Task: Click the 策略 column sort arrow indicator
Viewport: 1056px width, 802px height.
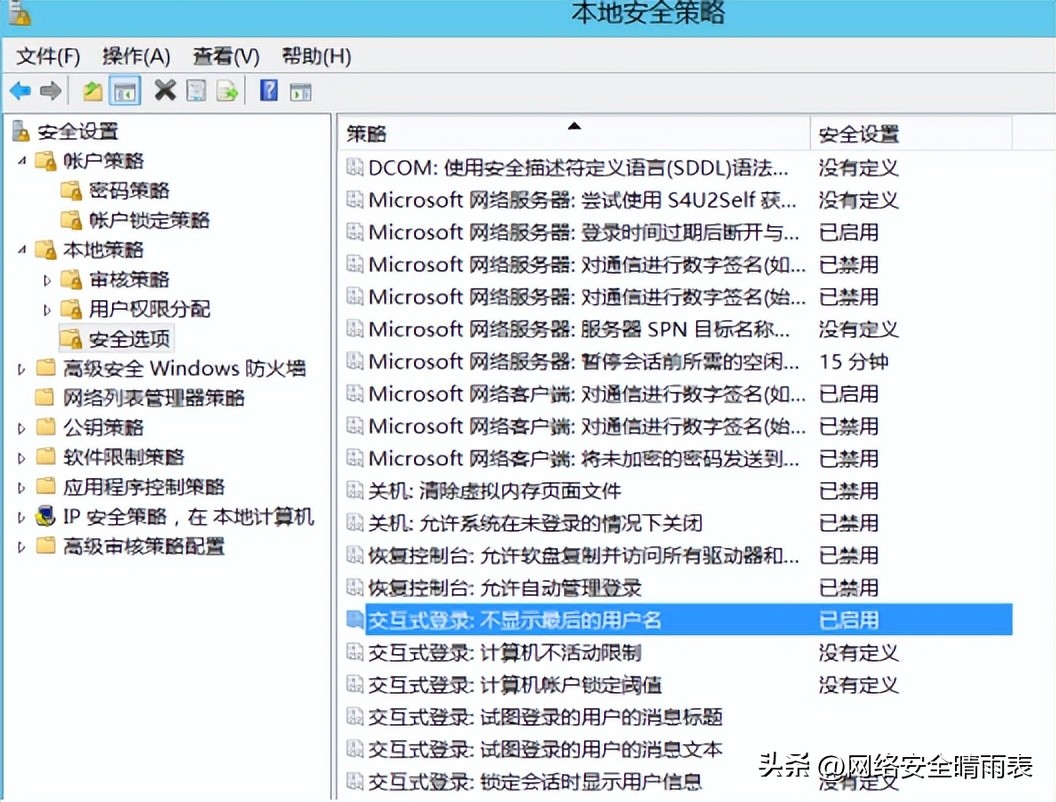Action: tap(575, 127)
